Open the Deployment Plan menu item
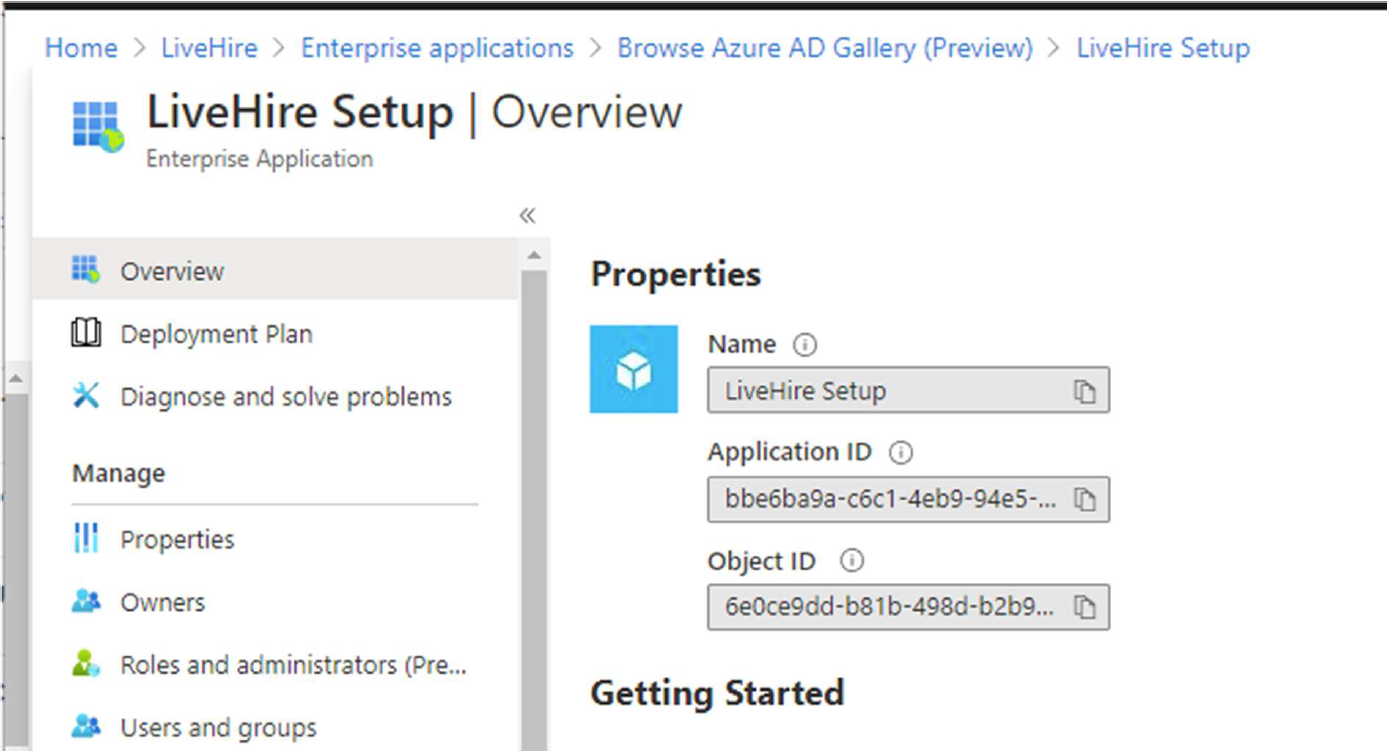Image resolution: width=1389 pixels, height=753 pixels. [216, 334]
